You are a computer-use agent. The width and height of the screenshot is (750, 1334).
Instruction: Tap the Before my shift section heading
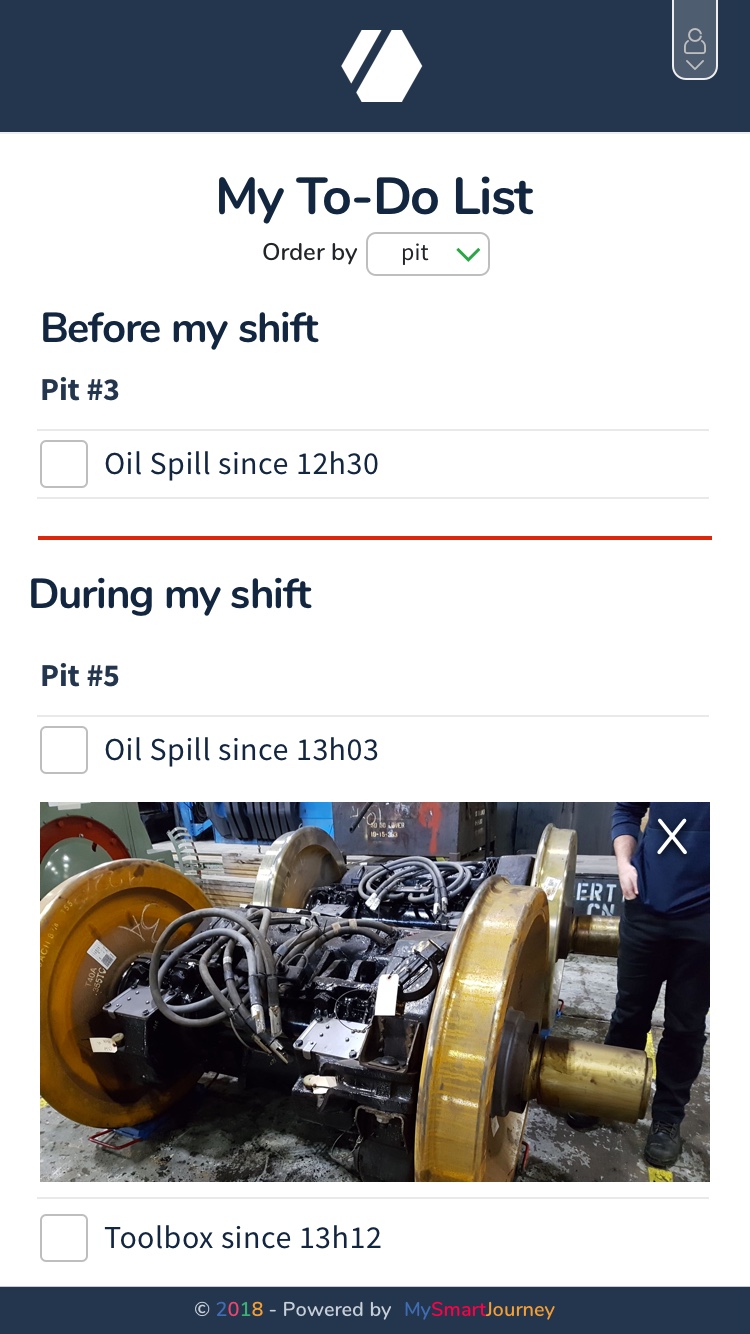point(180,328)
